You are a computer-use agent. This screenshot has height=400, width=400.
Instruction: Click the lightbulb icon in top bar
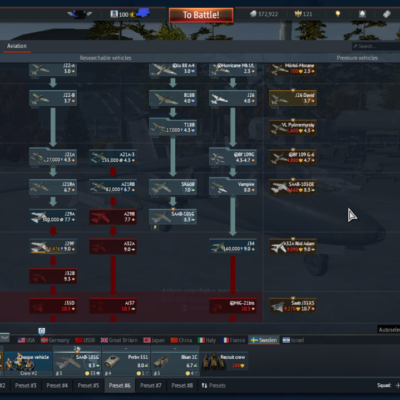[x=338, y=14]
